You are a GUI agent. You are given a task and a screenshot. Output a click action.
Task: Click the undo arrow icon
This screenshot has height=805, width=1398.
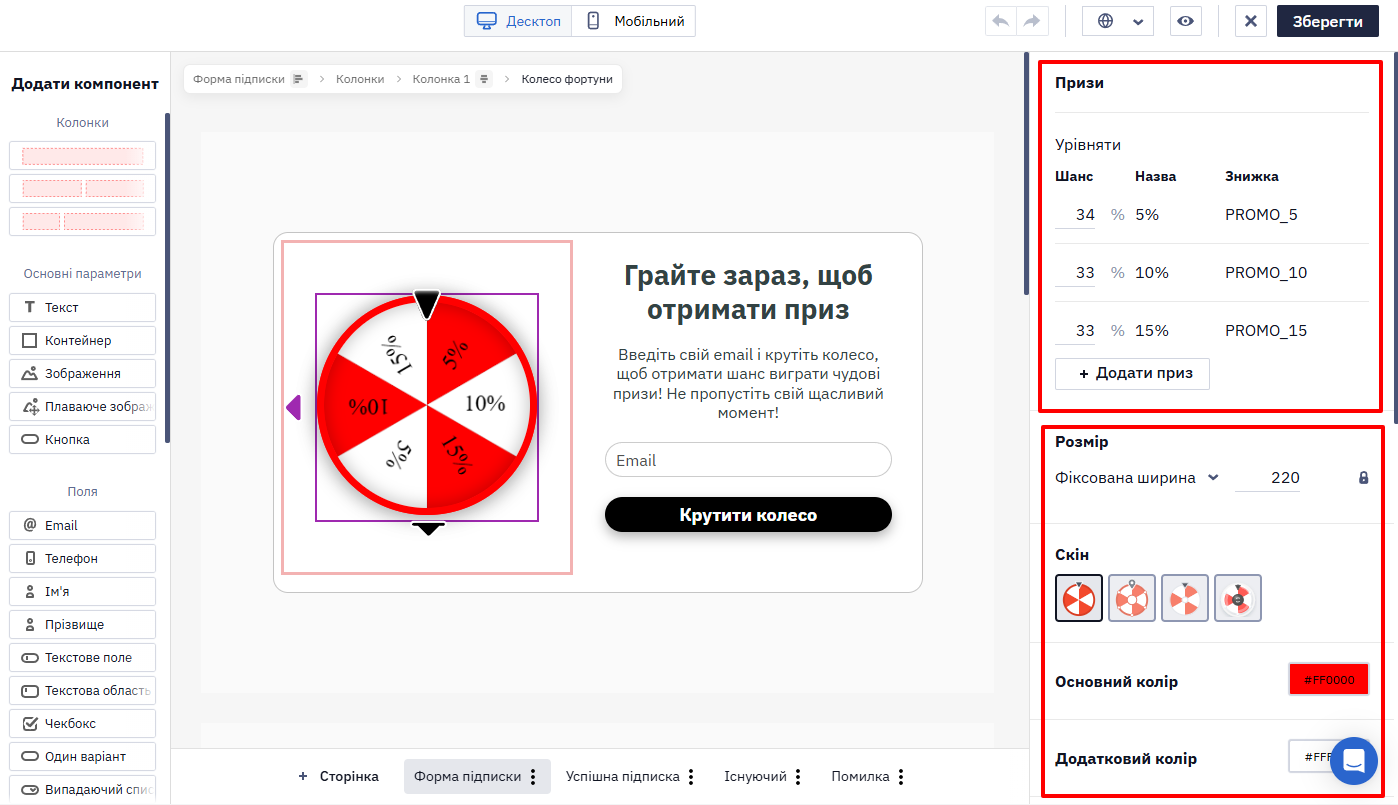1001,21
